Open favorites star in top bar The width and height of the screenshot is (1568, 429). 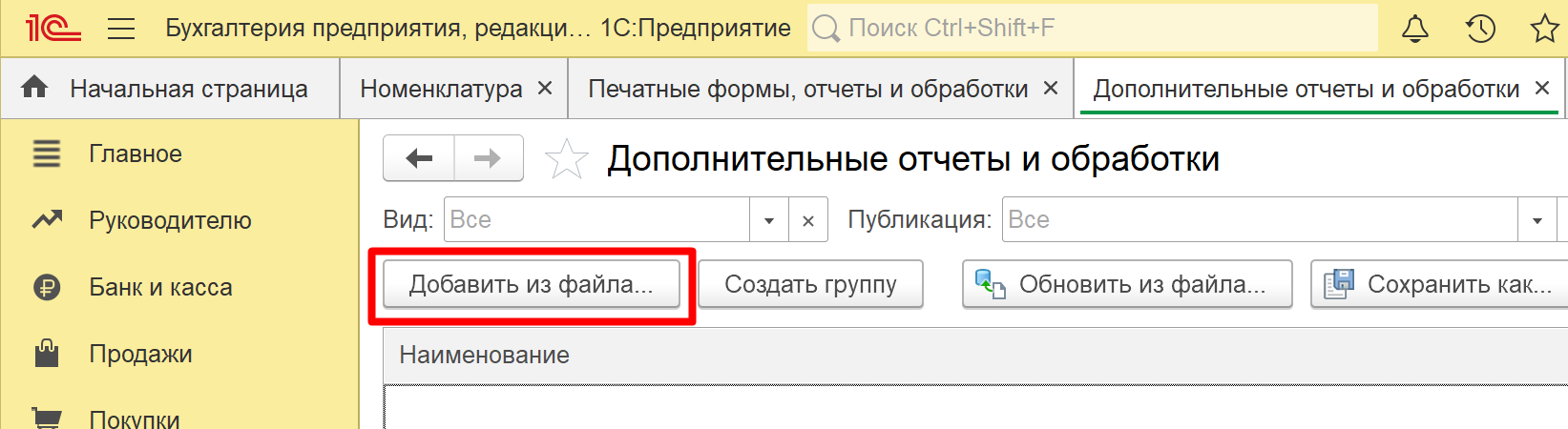coord(1545,29)
